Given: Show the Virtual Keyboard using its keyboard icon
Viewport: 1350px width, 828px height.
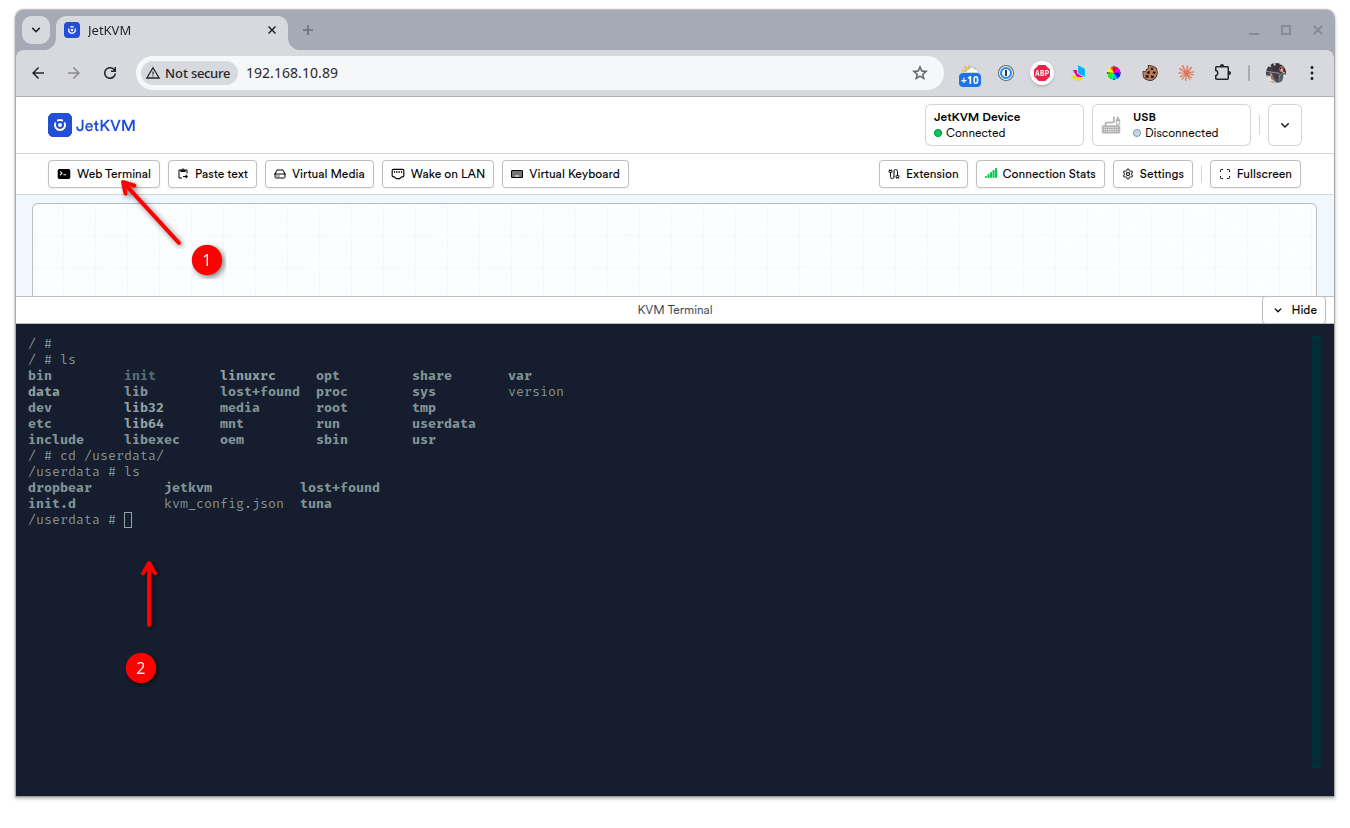Looking at the screenshot, I should (x=517, y=173).
